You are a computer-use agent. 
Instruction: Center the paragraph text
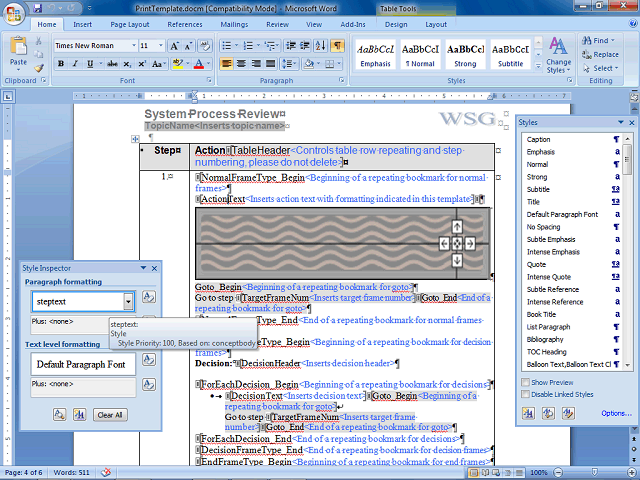click(x=241, y=64)
